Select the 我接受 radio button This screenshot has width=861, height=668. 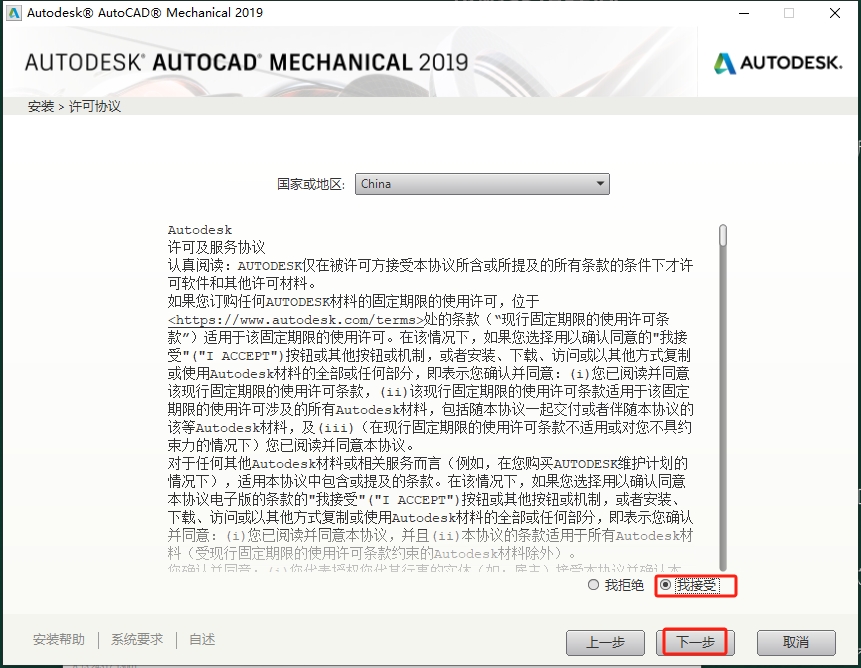[666, 585]
